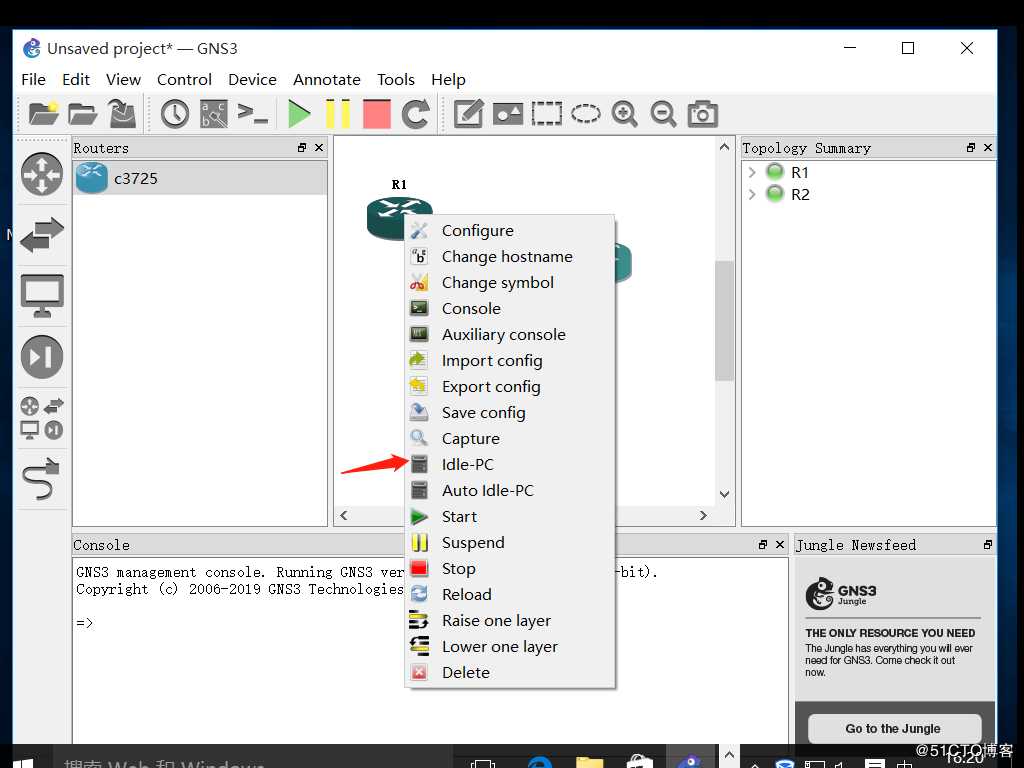The width and height of the screenshot is (1024, 768).
Task: Click the Save project as icon
Action: [122, 114]
